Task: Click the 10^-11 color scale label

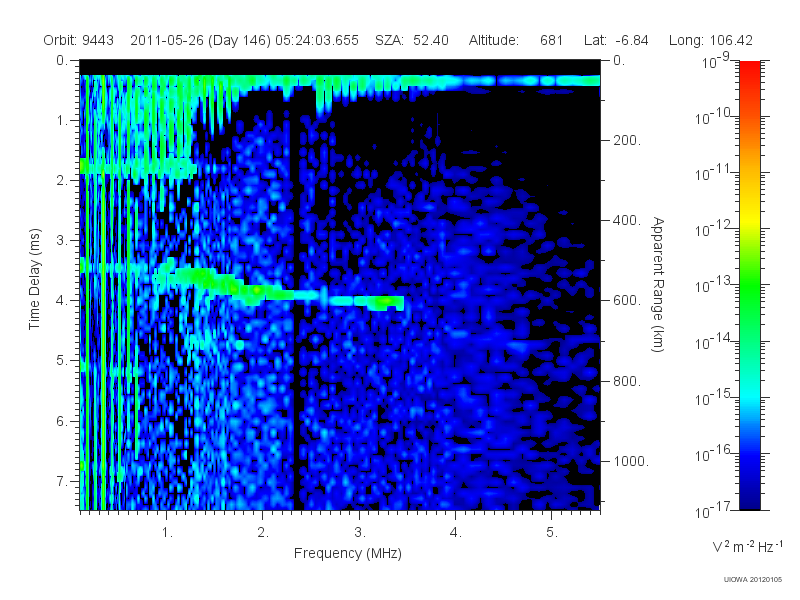Action: click(714, 172)
